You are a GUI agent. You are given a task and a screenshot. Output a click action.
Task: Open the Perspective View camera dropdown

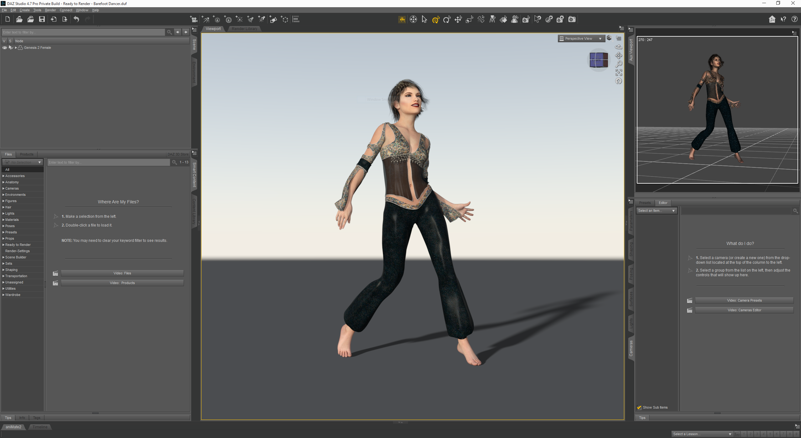coord(580,38)
